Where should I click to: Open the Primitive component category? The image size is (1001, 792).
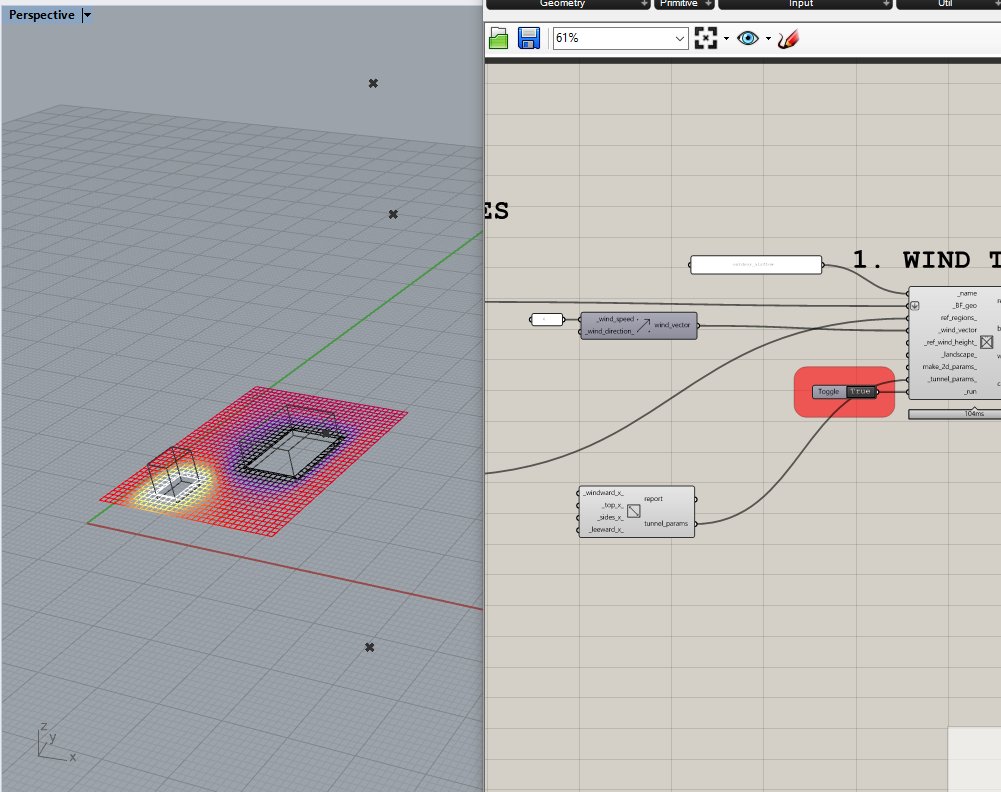pyautogui.click(x=678, y=4)
